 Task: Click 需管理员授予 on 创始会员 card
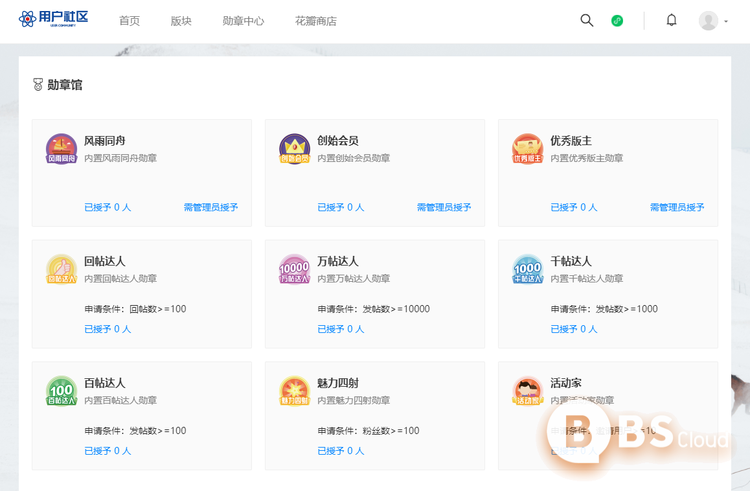click(x=444, y=207)
